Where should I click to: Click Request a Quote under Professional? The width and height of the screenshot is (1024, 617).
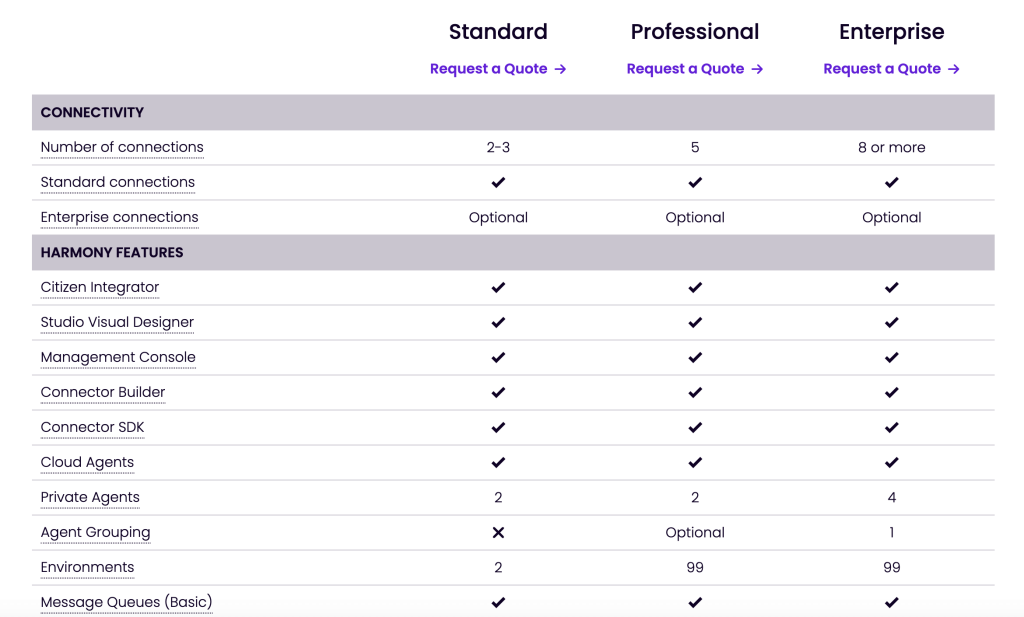tap(695, 69)
